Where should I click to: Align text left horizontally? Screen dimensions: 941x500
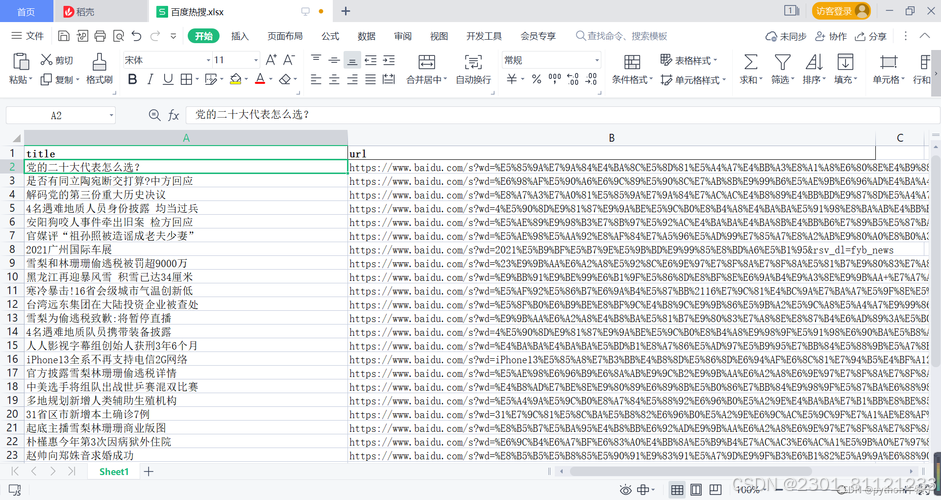click(x=316, y=79)
